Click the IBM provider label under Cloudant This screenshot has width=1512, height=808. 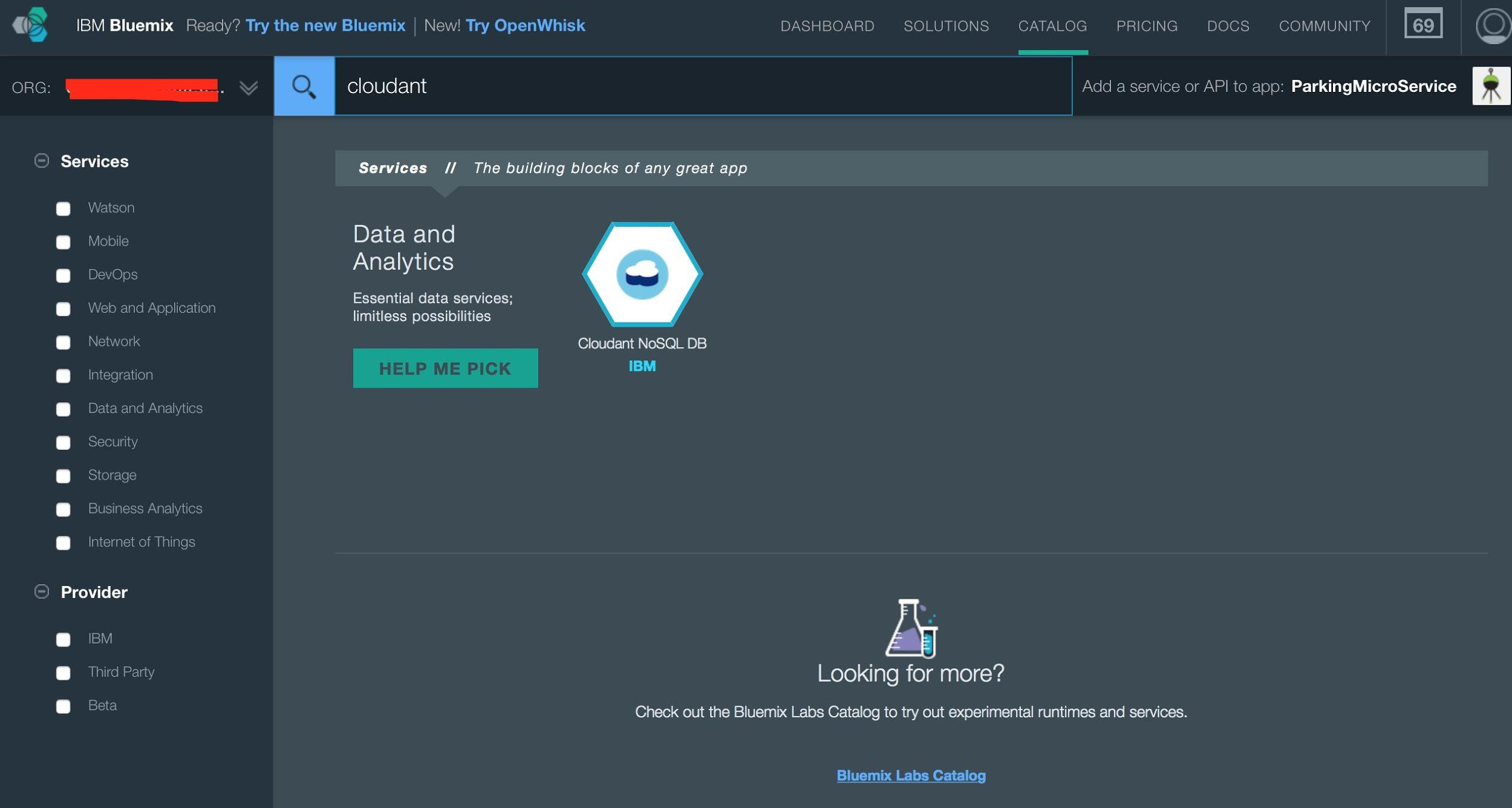point(642,366)
